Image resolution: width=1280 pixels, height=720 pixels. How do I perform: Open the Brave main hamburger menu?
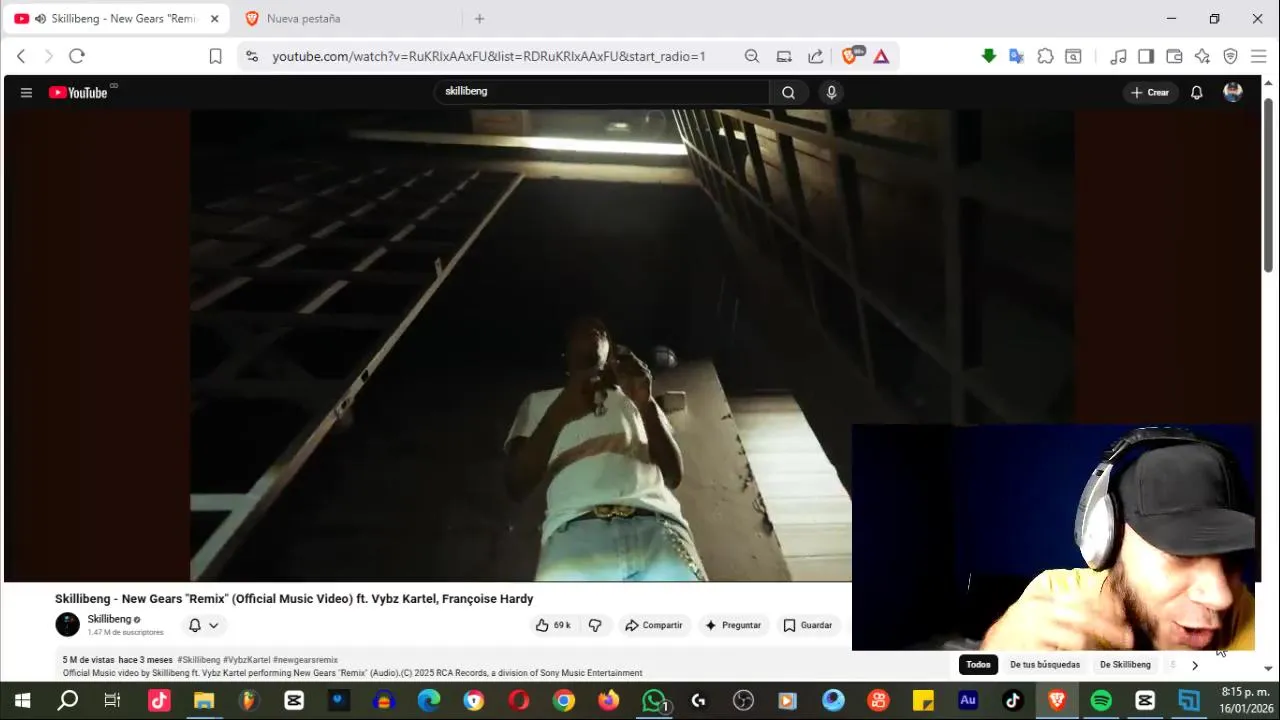coord(1259,56)
